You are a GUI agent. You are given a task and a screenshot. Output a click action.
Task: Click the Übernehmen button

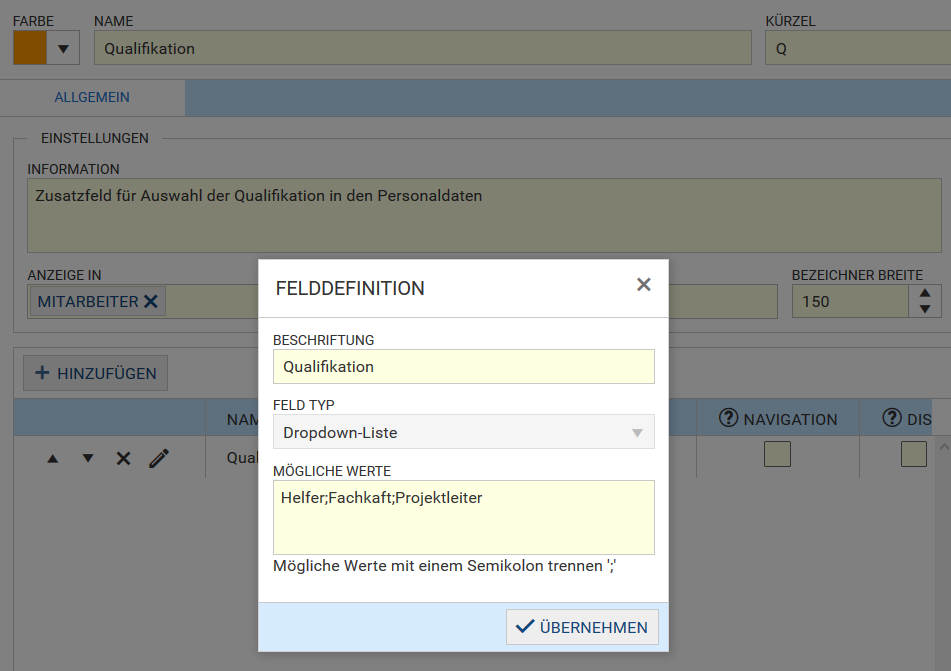[582, 627]
